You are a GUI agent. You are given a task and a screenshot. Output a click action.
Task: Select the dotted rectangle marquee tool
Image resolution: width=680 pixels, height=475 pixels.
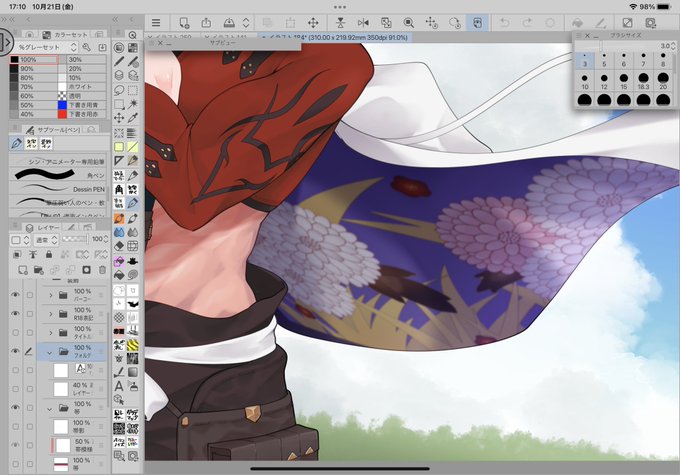[x=133, y=90]
